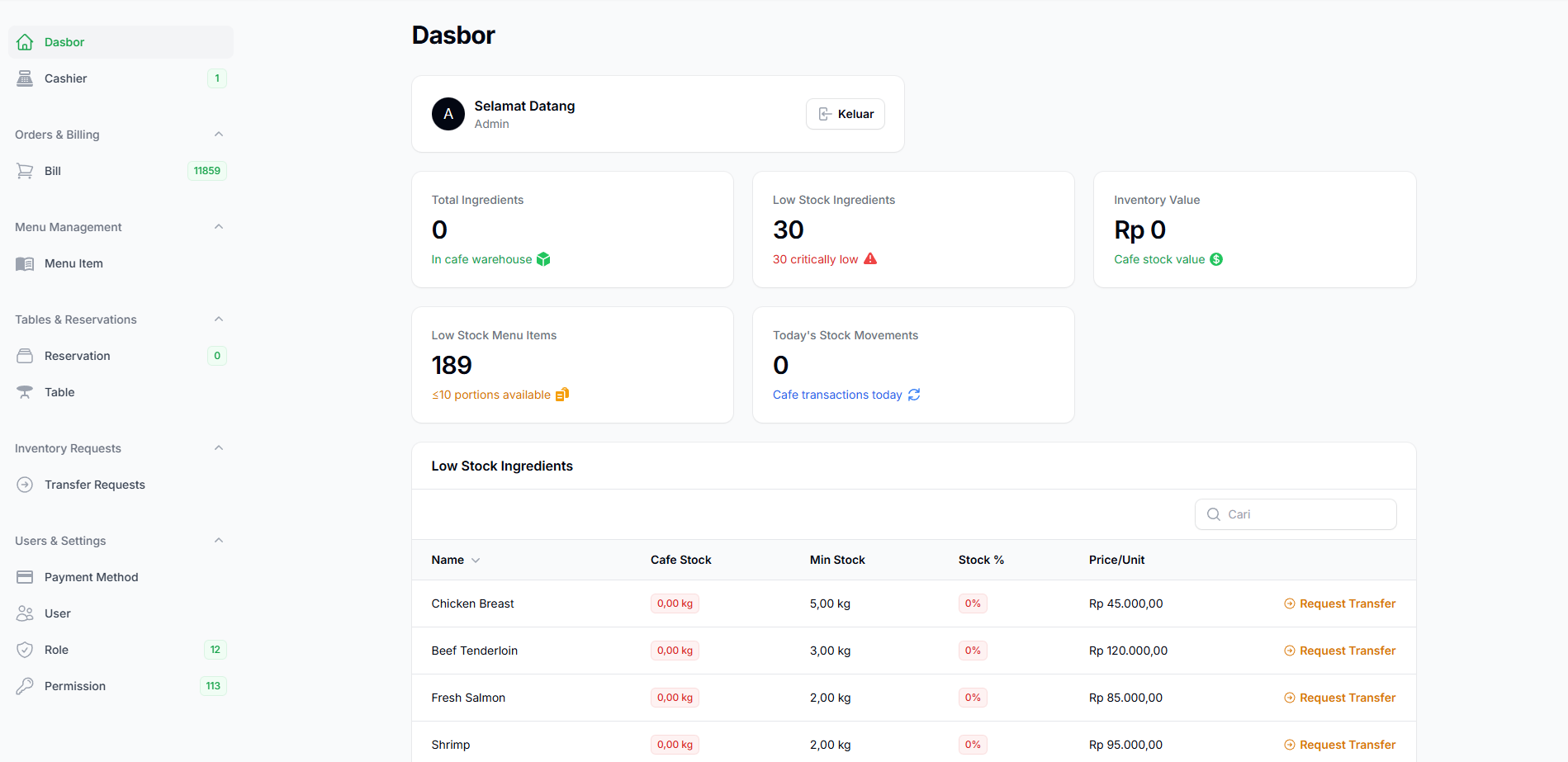Click the Payment Method card icon
Screen dimensions: 1568x762
(x=25, y=577)
